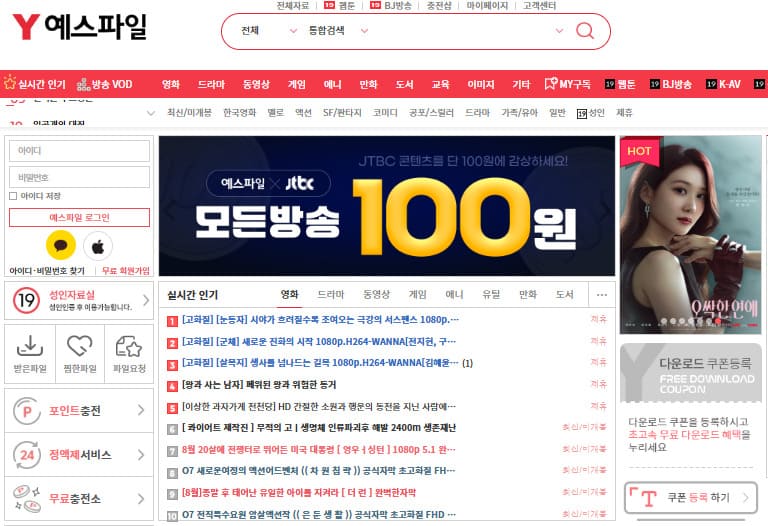Open rank 5 이상한 과자가게 전천당 listing
768x526 pixels.
(x=319, y=406)
